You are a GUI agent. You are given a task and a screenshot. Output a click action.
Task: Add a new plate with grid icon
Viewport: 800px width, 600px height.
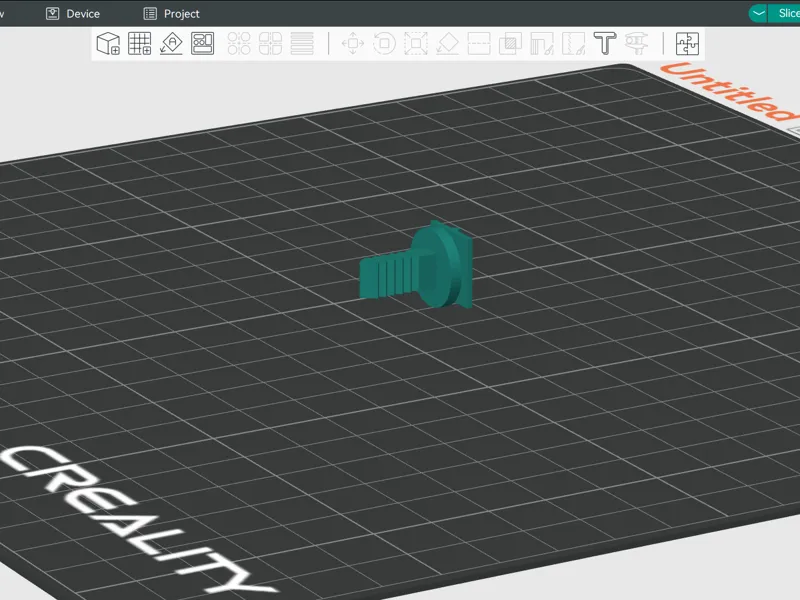[x=139, y=43]
